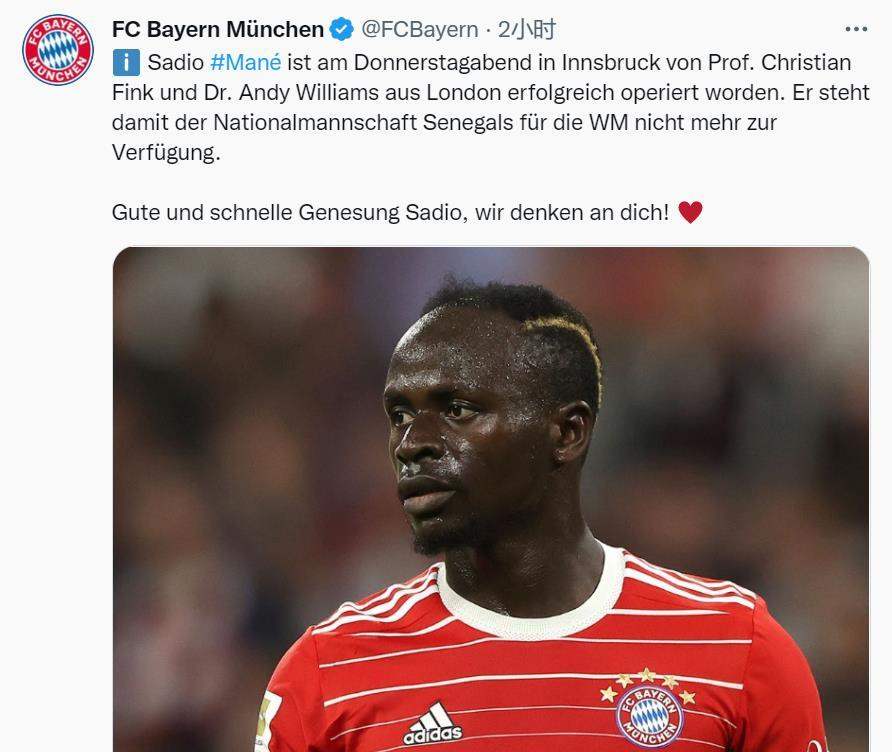Click the blue verified badge icon
Viewport: 892px width, 752px height.
click(342, 29)
